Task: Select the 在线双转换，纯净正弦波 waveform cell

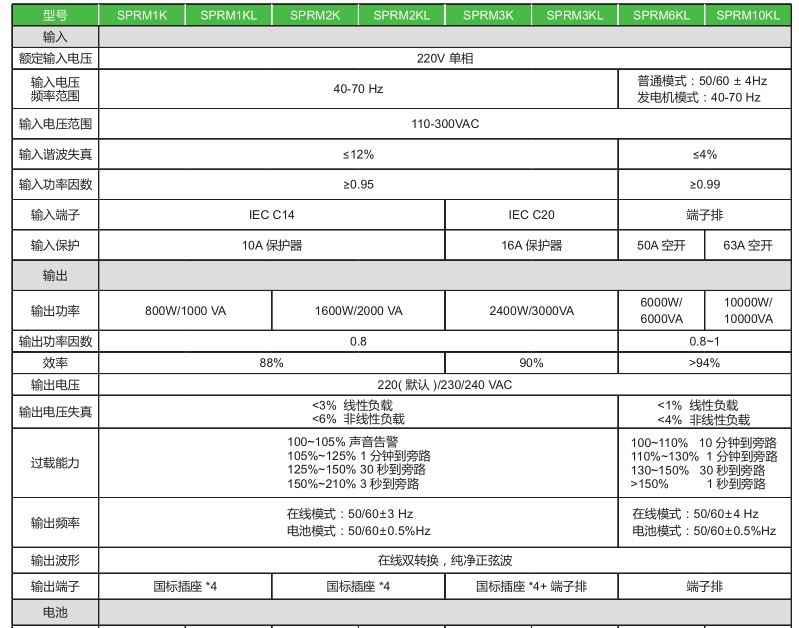Action: pos(445,560)
